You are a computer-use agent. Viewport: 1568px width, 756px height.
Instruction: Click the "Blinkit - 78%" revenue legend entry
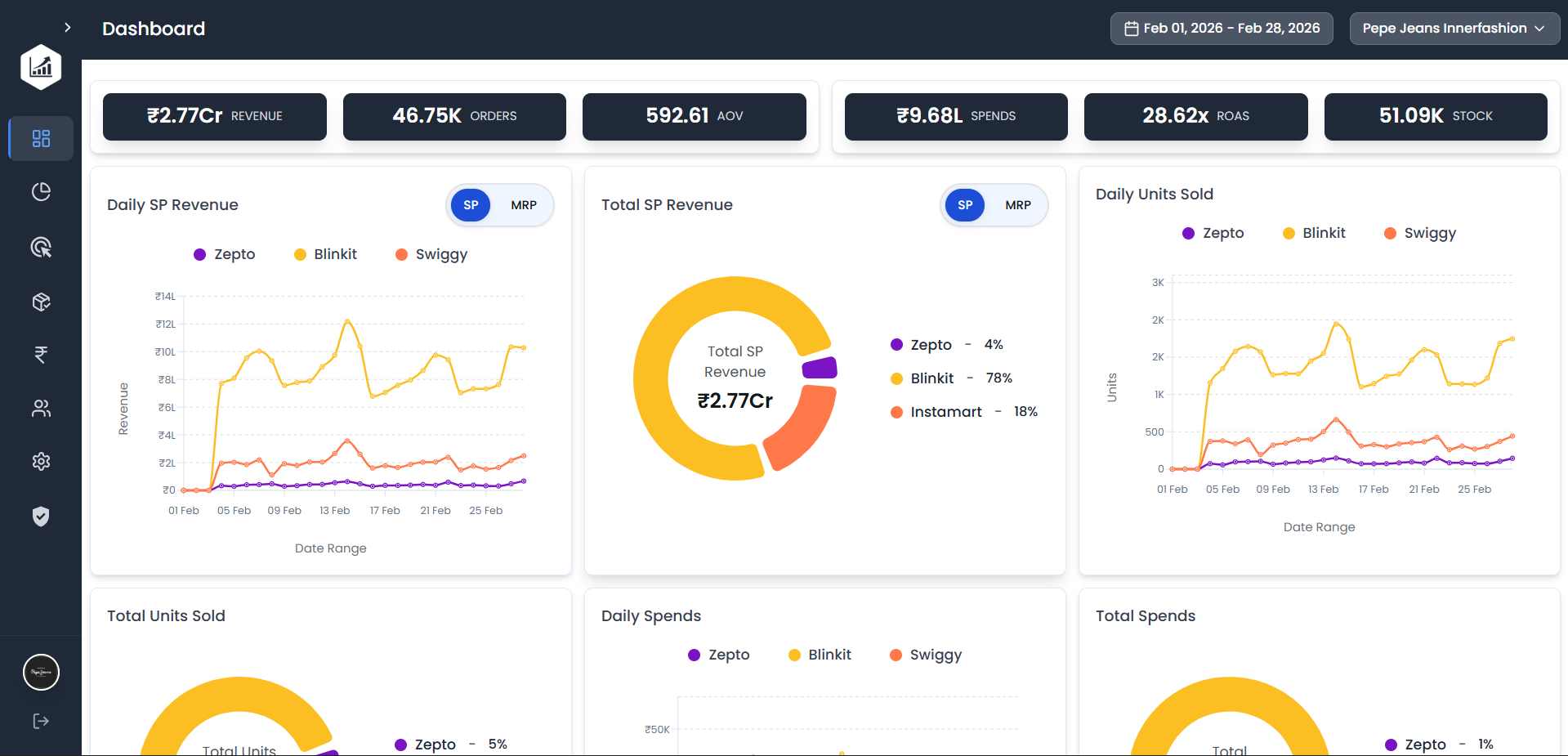point(952,378)
